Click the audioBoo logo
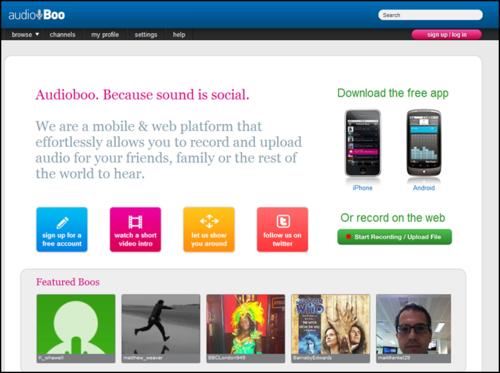 point(37,15)
